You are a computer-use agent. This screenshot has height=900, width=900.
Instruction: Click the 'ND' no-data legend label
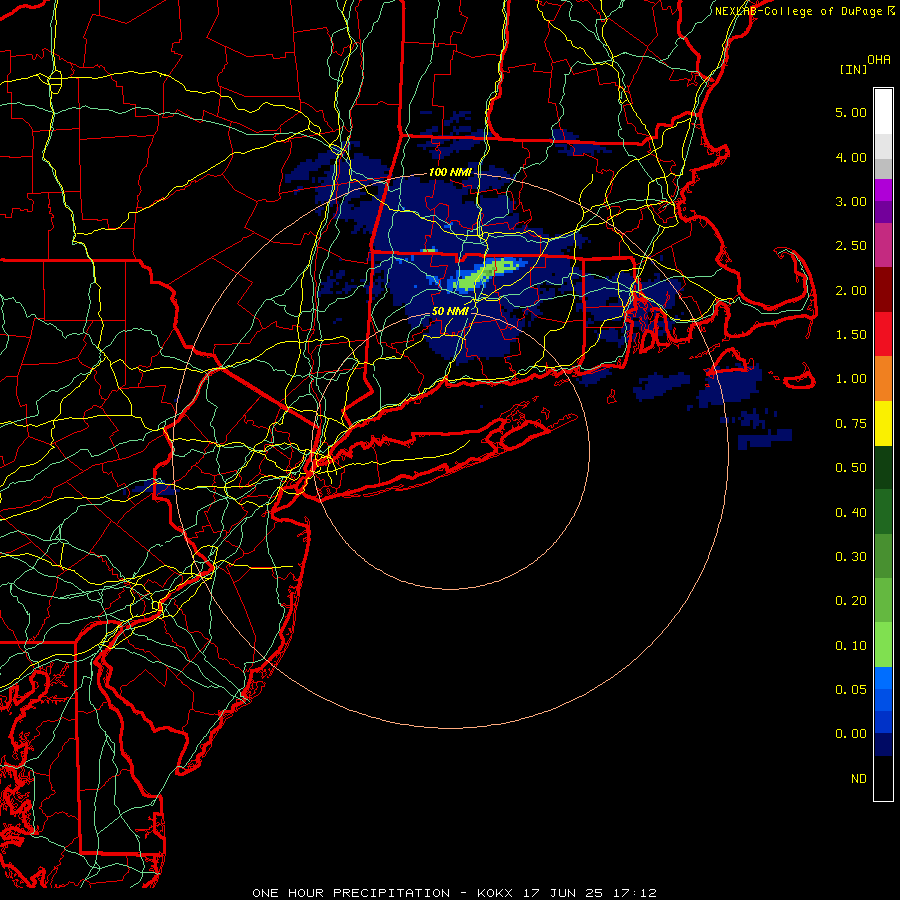(859, 779)
